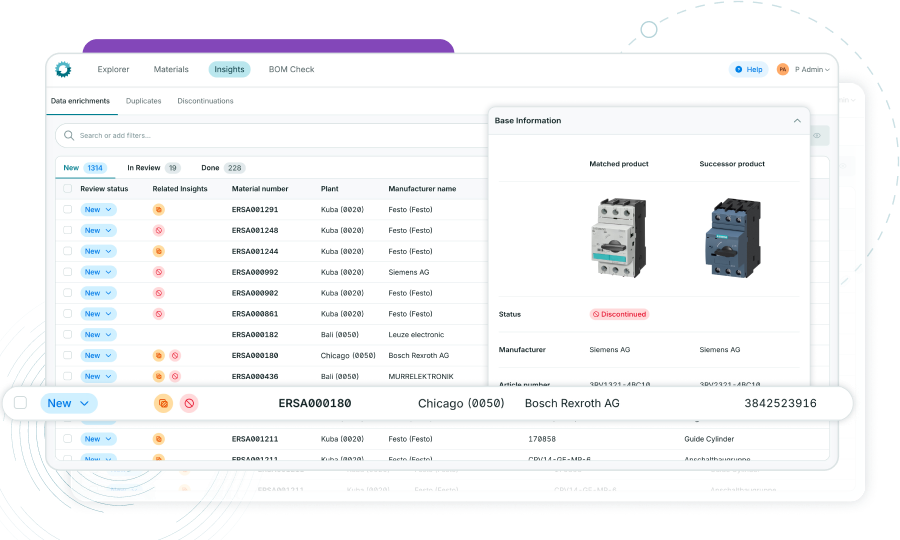The height and width of the screenshot is (540, 900).
Task: Focus the Search or add filters field
Action: click(270, 135)
